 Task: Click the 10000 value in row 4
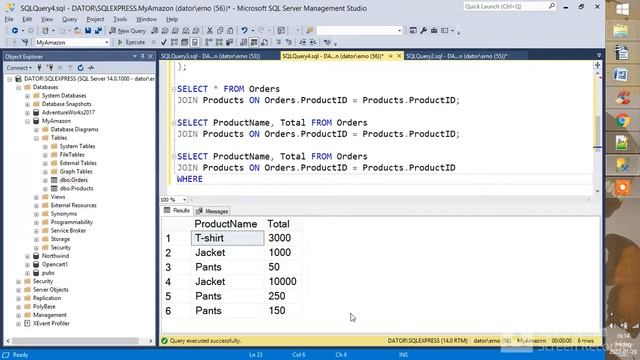click(282, 282)
